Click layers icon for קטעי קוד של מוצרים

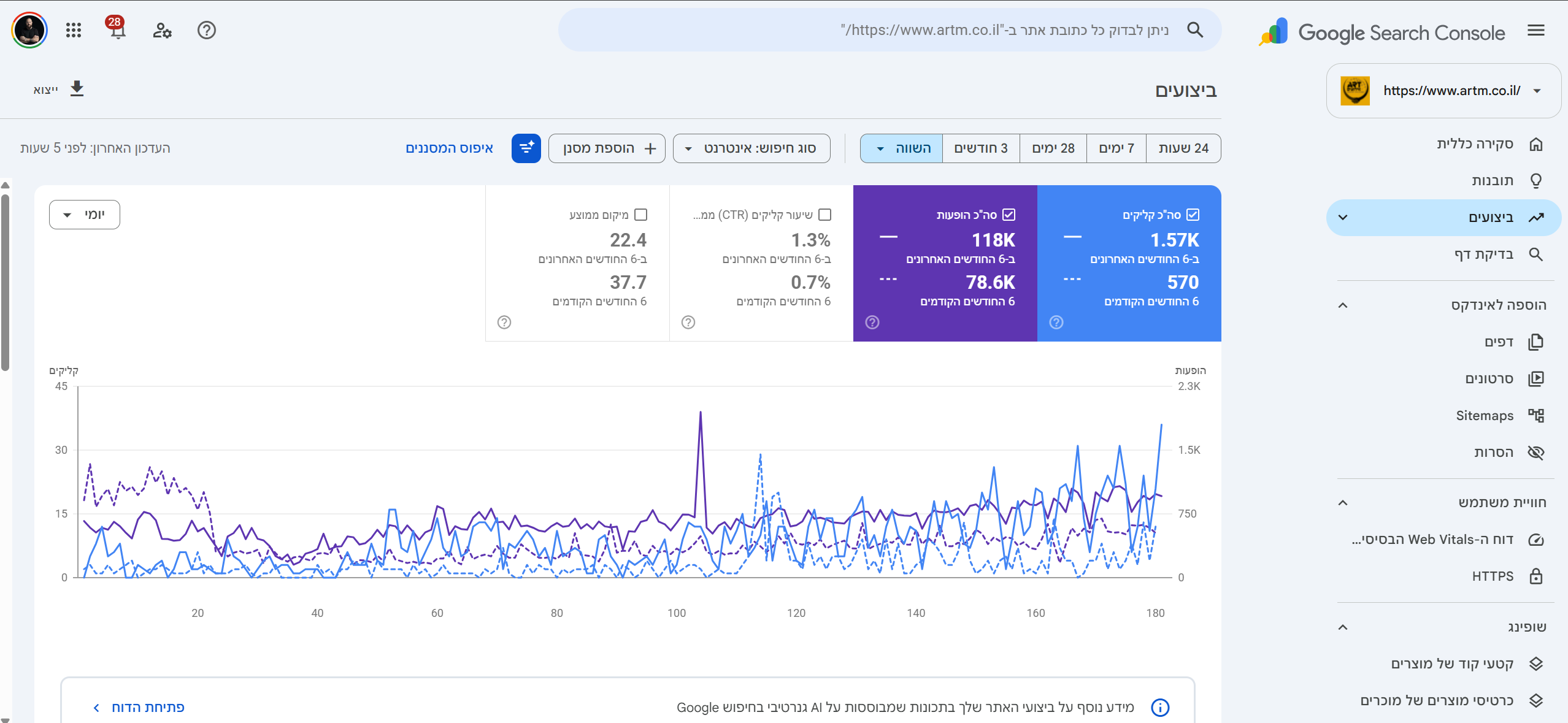tap(1536, 664)
